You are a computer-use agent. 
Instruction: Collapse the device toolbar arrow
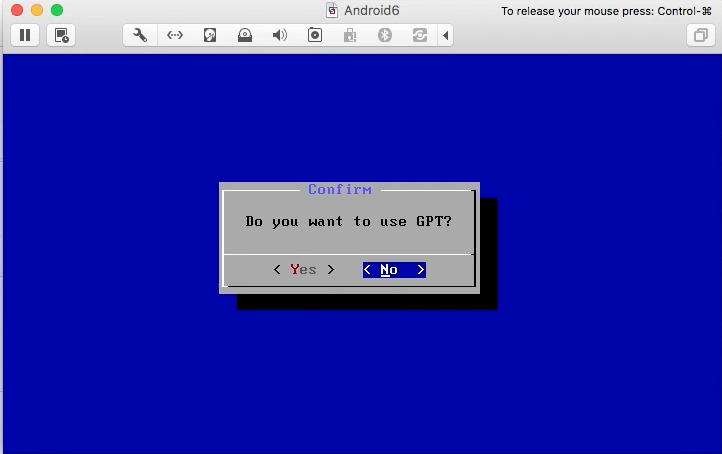tap(446, 35)
